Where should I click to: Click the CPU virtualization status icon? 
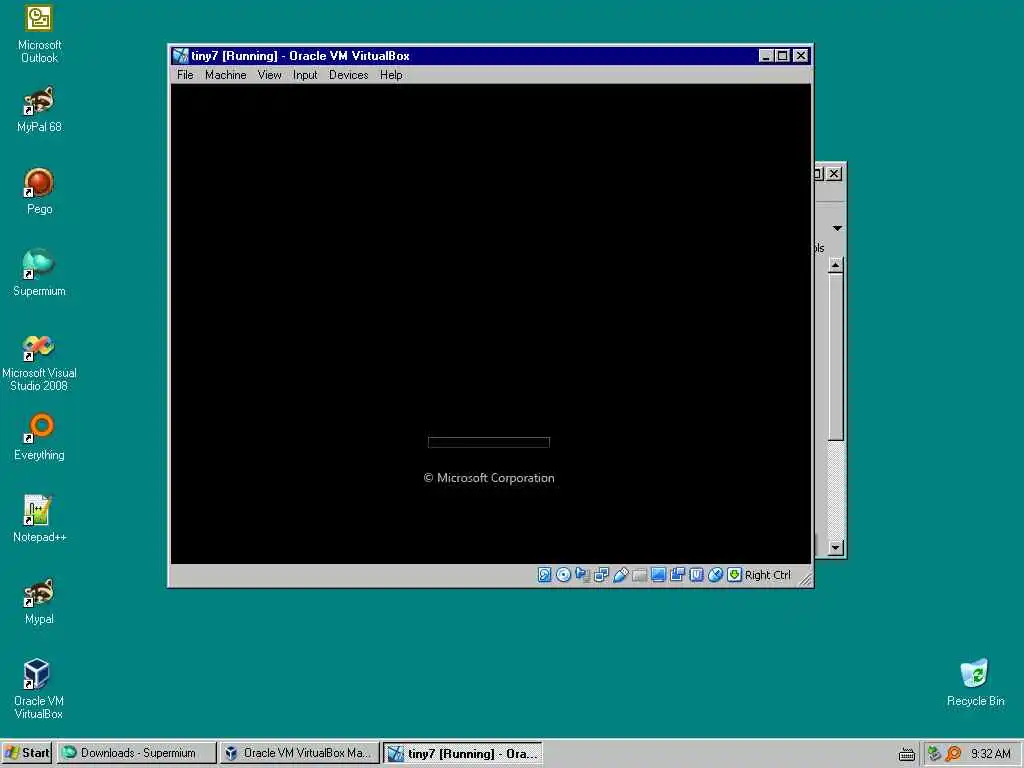[696, 575]
